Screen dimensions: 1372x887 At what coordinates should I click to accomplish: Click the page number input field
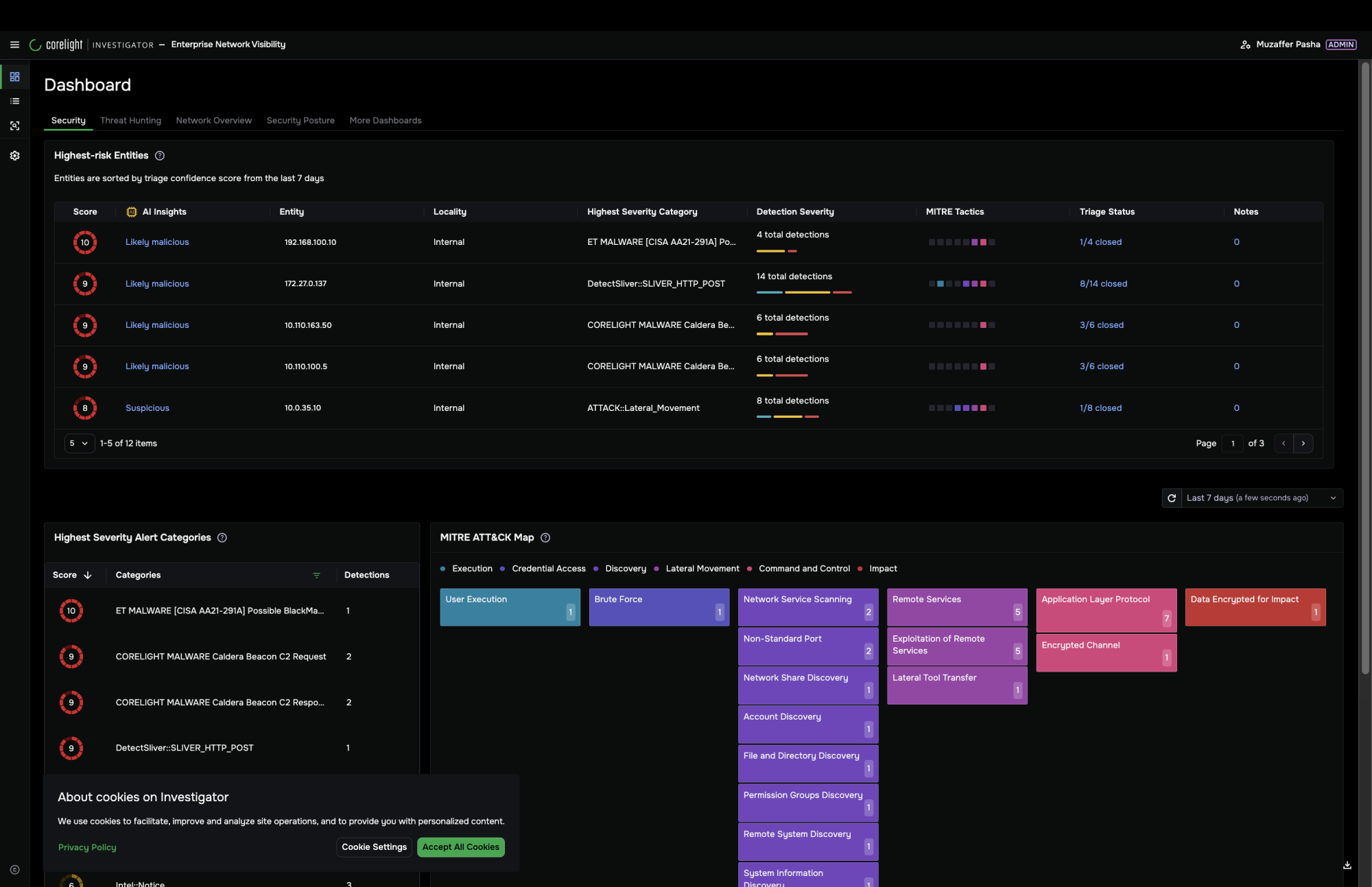(x=1233, y=444)
